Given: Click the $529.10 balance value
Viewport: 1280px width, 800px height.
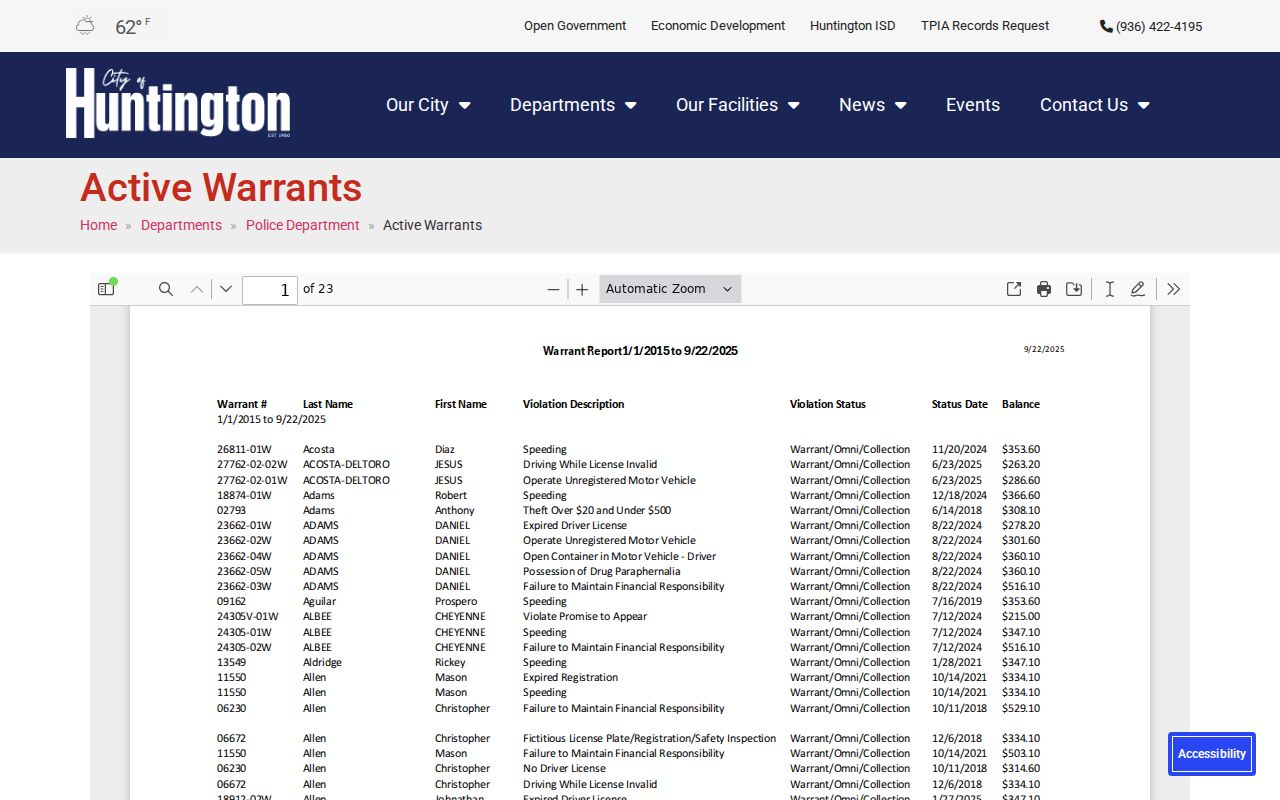Looking at the screenshot, I should point(1021,708).
